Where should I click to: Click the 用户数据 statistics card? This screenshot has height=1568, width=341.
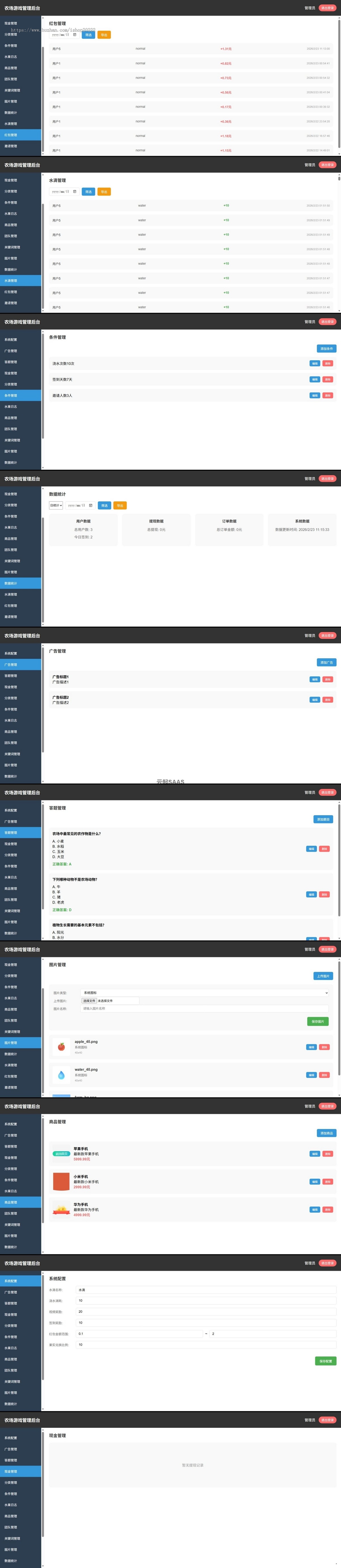pos(83,530)
